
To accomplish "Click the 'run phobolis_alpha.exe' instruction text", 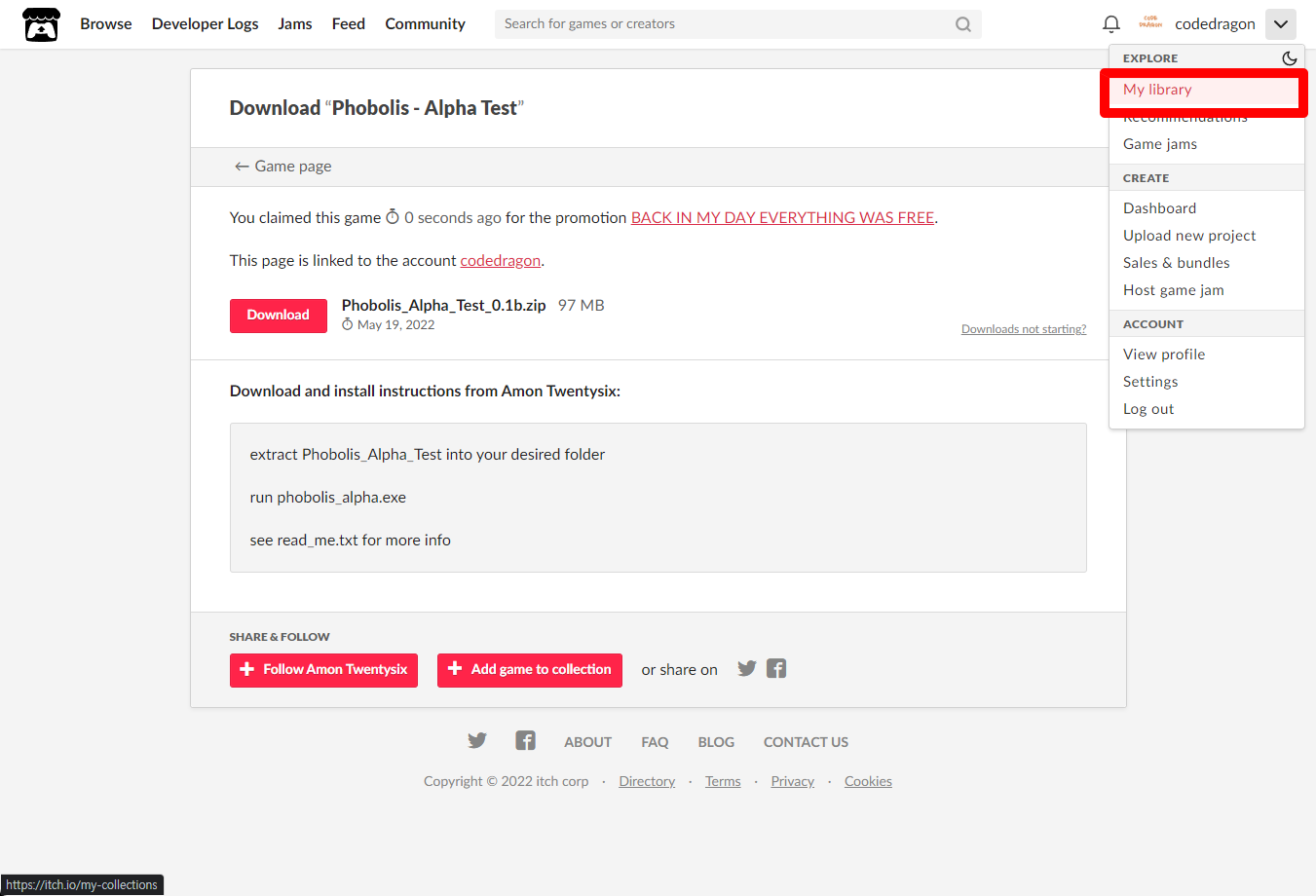I will coord(328,498).
